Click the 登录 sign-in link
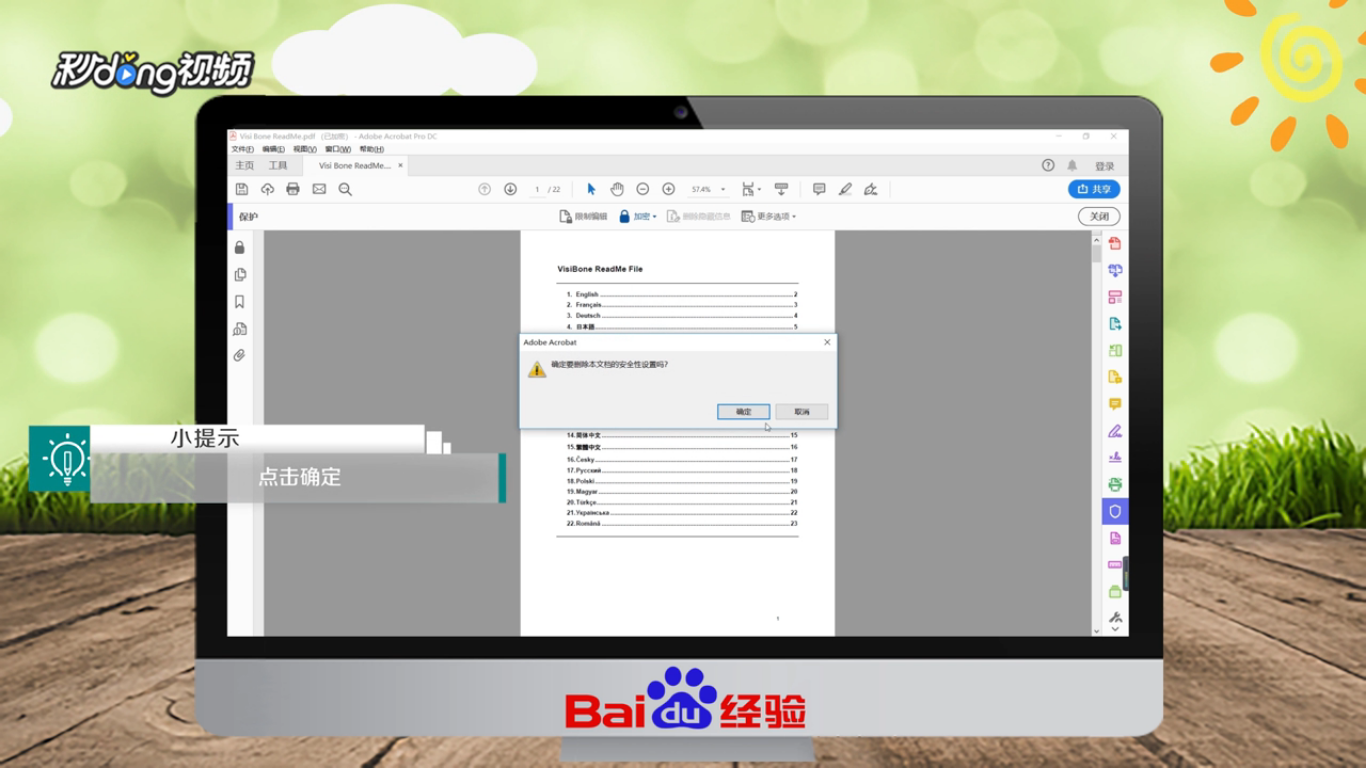The image size is (1366, 768). click(1104, 166)
